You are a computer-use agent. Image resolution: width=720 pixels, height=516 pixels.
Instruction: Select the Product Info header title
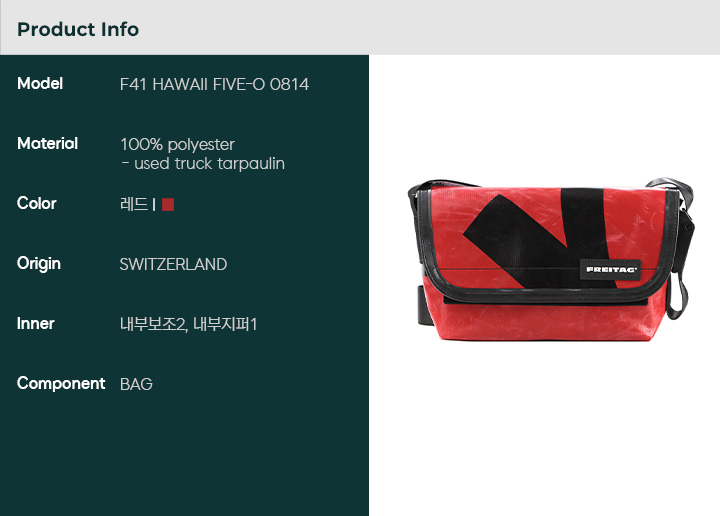[78, 29]
